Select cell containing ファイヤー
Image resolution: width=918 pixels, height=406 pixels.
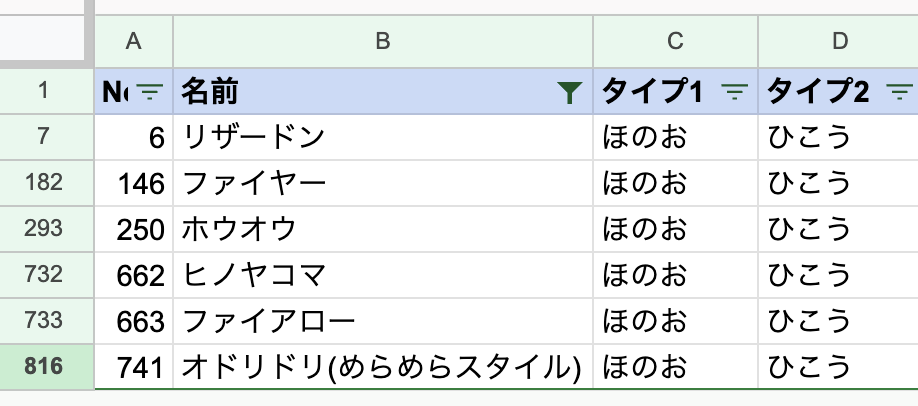point(383,183)
